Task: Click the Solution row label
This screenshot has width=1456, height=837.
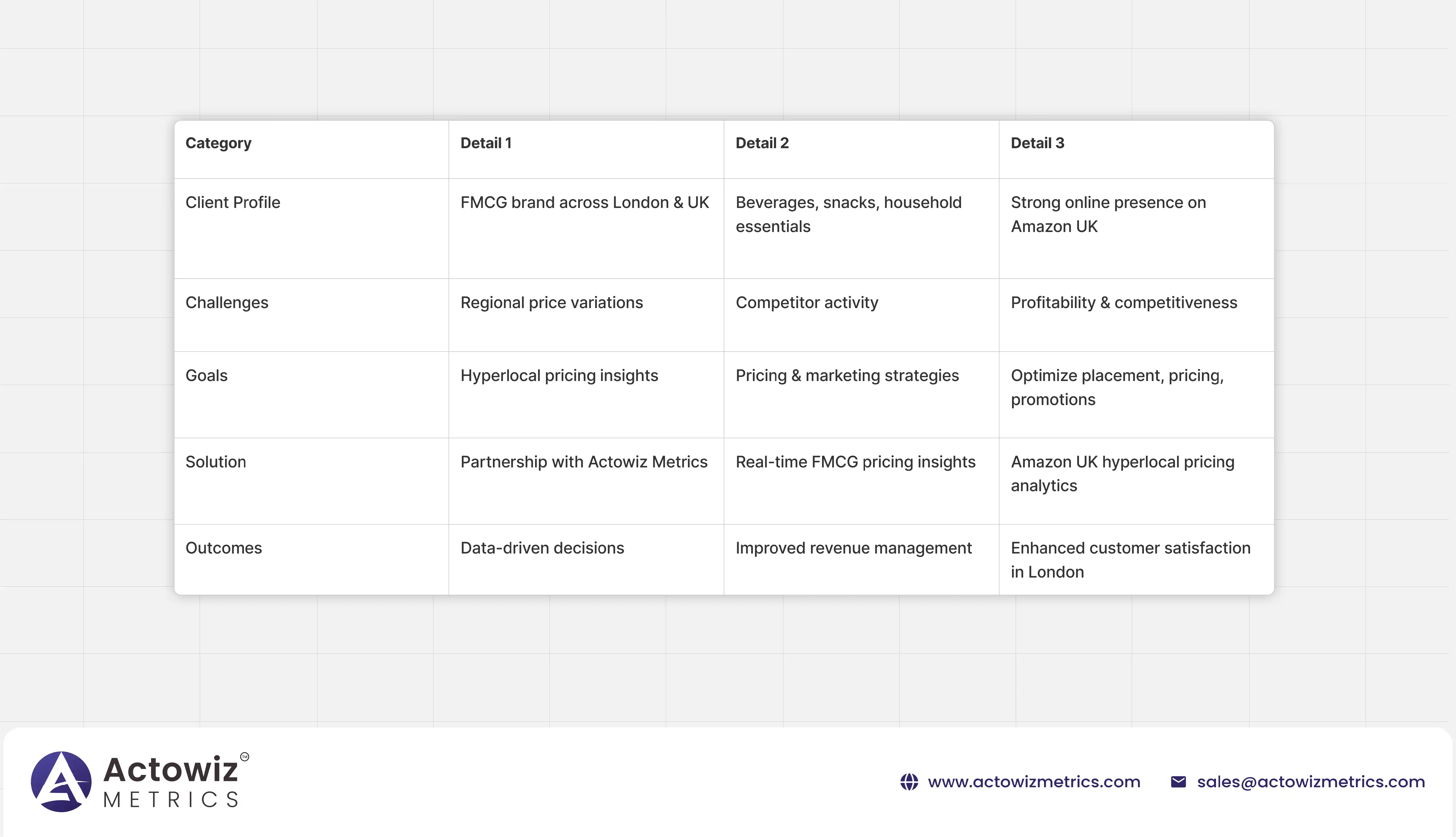Action: (x=216, y=462)
